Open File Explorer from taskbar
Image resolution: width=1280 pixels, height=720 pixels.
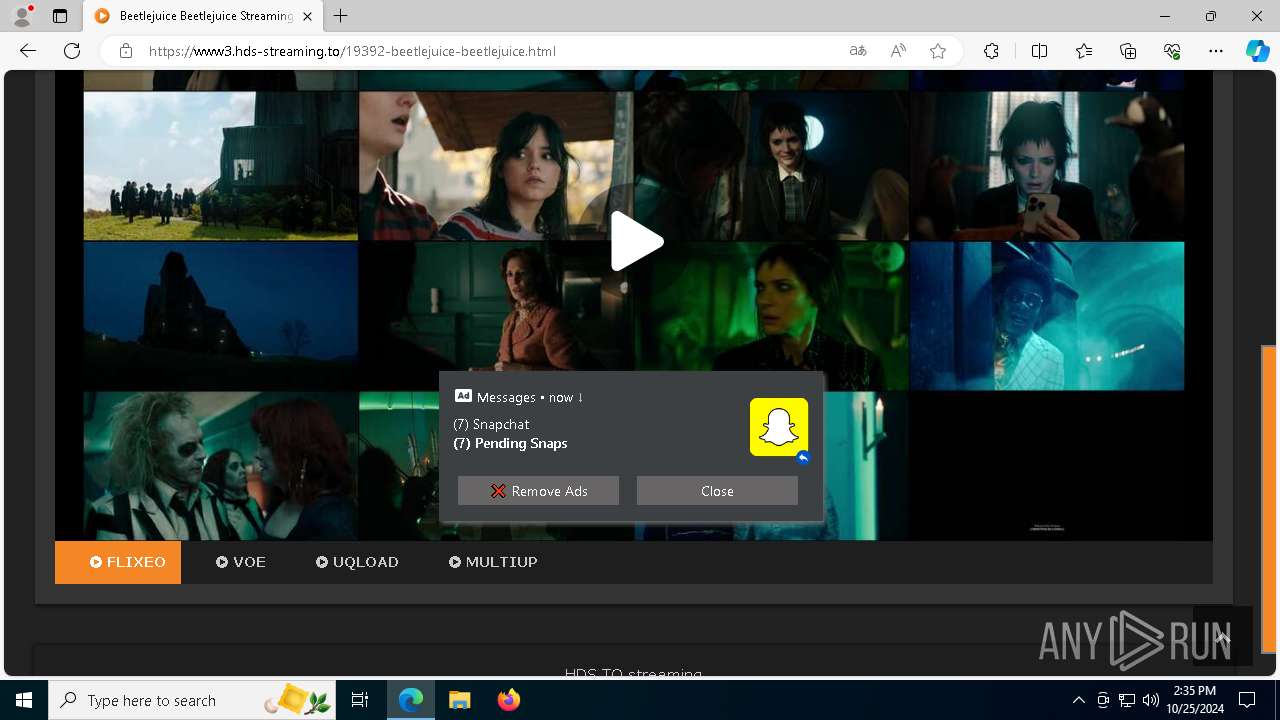coord(459,700)
